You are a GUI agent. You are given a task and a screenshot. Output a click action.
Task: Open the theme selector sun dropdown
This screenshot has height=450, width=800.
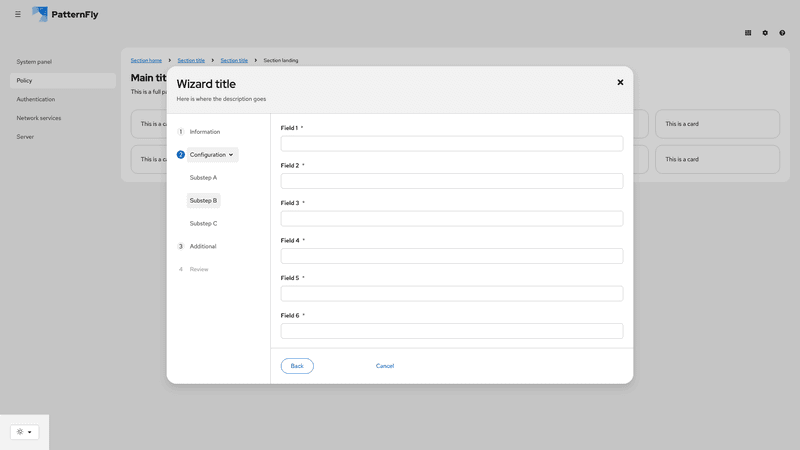pos(24,432)
